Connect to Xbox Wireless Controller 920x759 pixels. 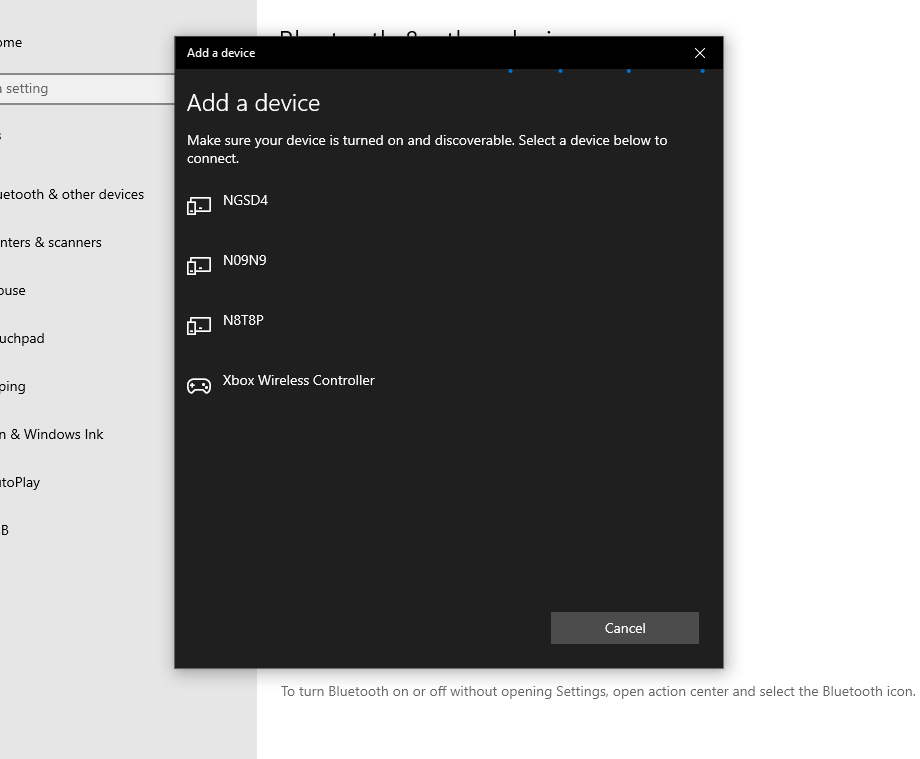pos(298,380)
